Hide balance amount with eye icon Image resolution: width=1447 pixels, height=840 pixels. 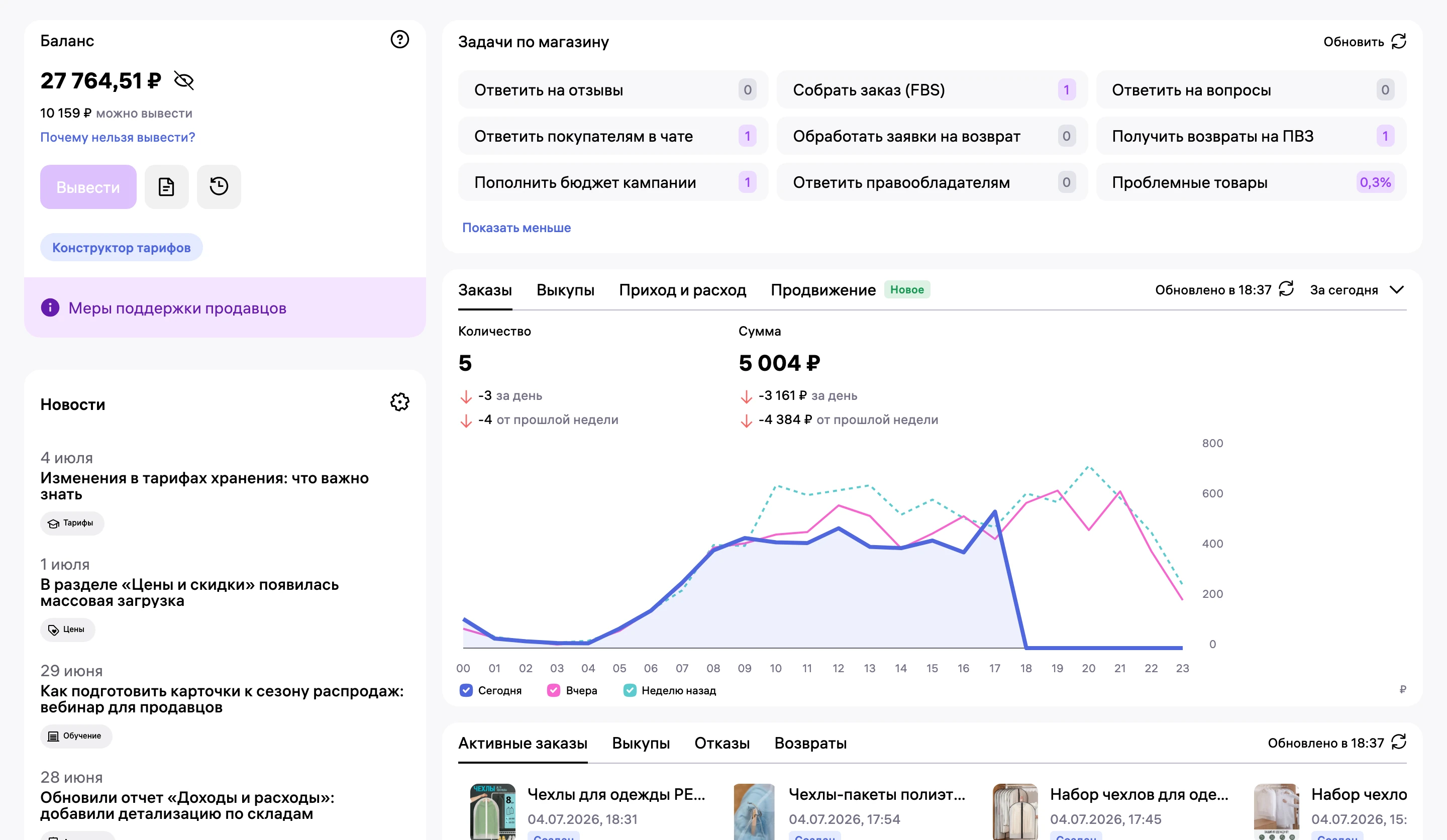(184, 81)
